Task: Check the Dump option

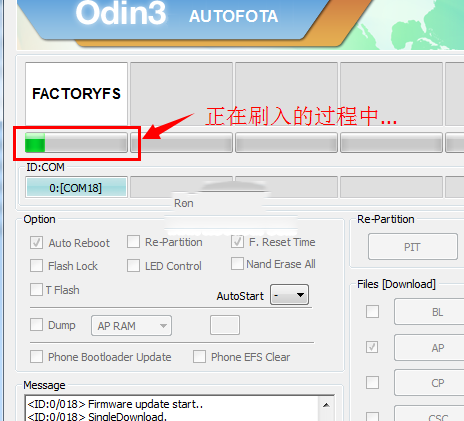Action: point(36,325)
